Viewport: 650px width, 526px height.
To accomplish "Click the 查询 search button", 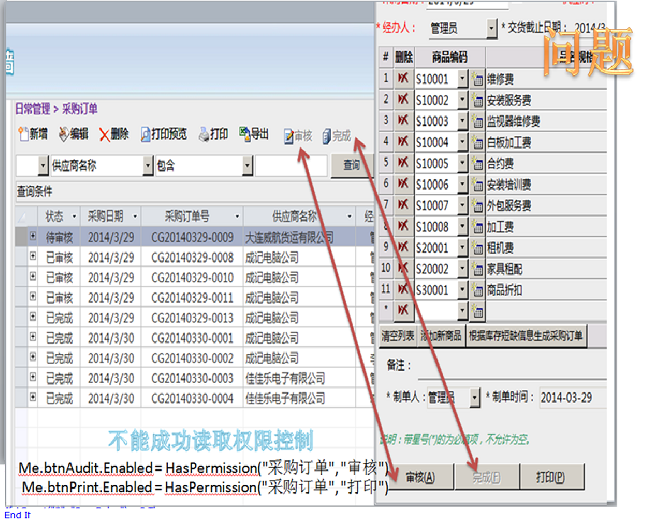I will click(352, 165).
